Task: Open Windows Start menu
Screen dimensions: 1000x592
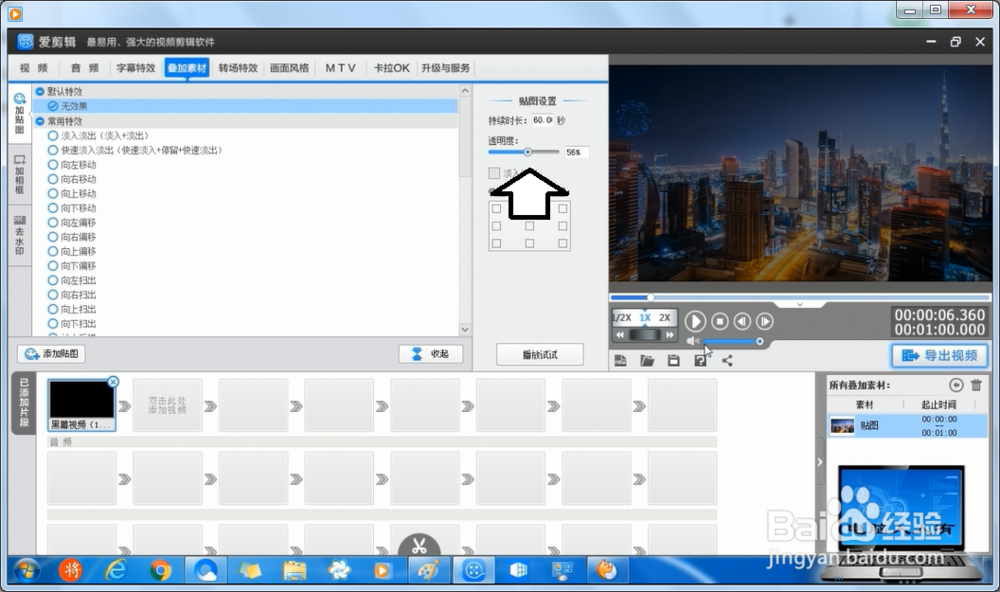Action: (x=26, y=570)
